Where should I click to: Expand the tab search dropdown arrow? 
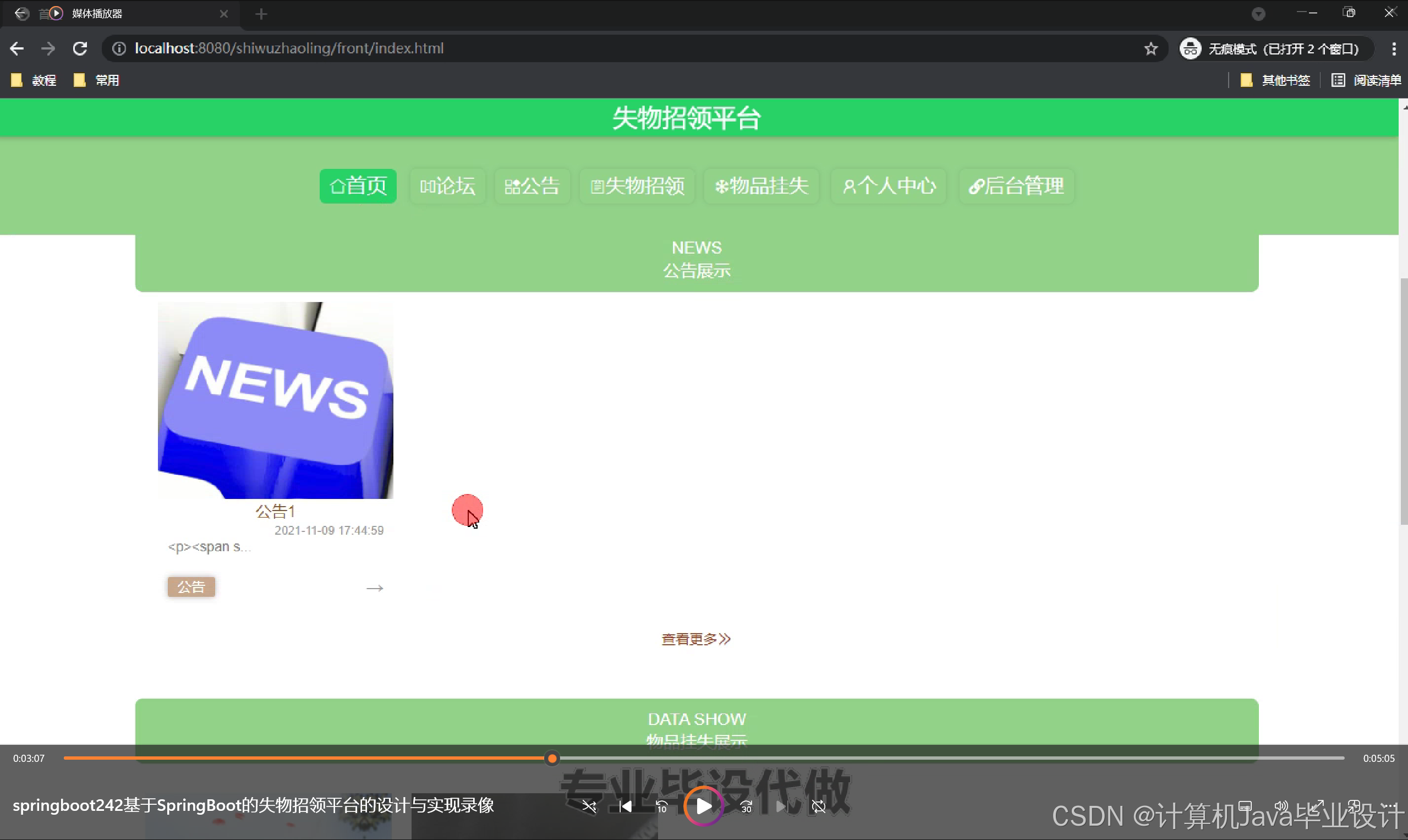1258,14
